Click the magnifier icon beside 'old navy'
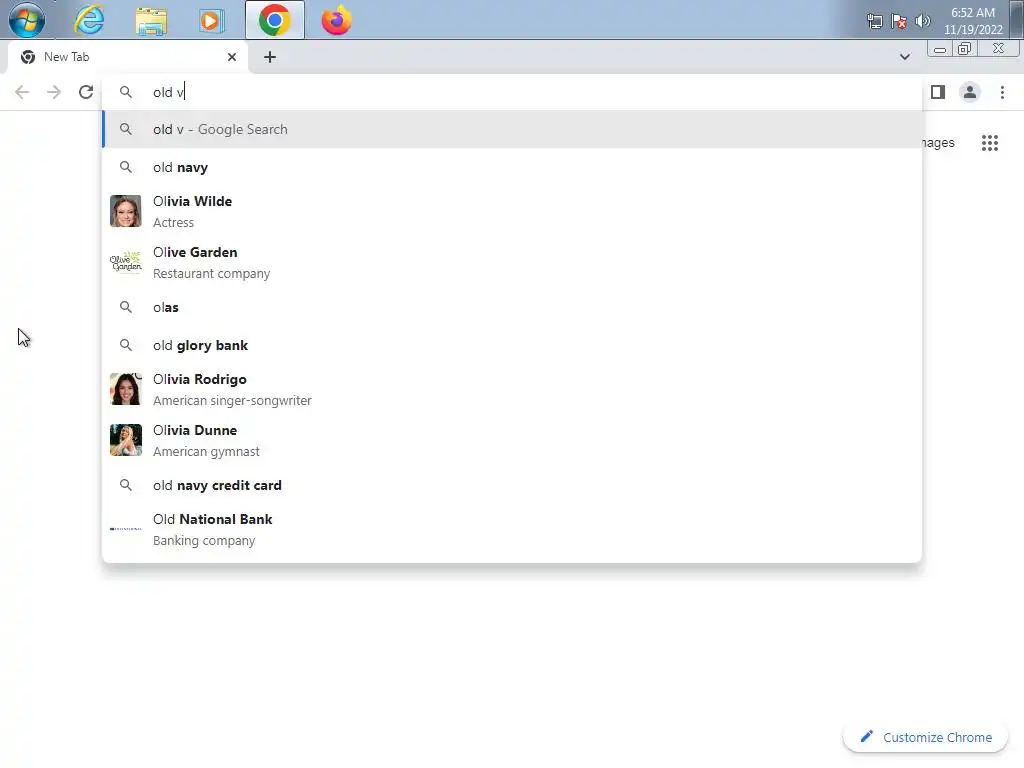1024x768 pixels. pyautogui.click(x=125, y=167)
